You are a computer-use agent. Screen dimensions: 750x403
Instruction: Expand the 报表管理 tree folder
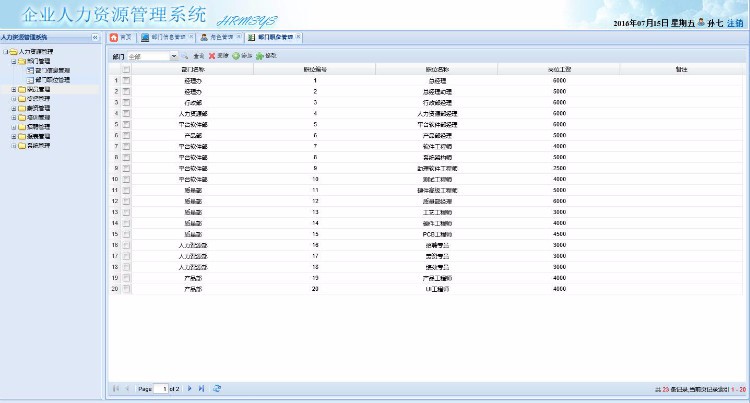coord(14,136)
